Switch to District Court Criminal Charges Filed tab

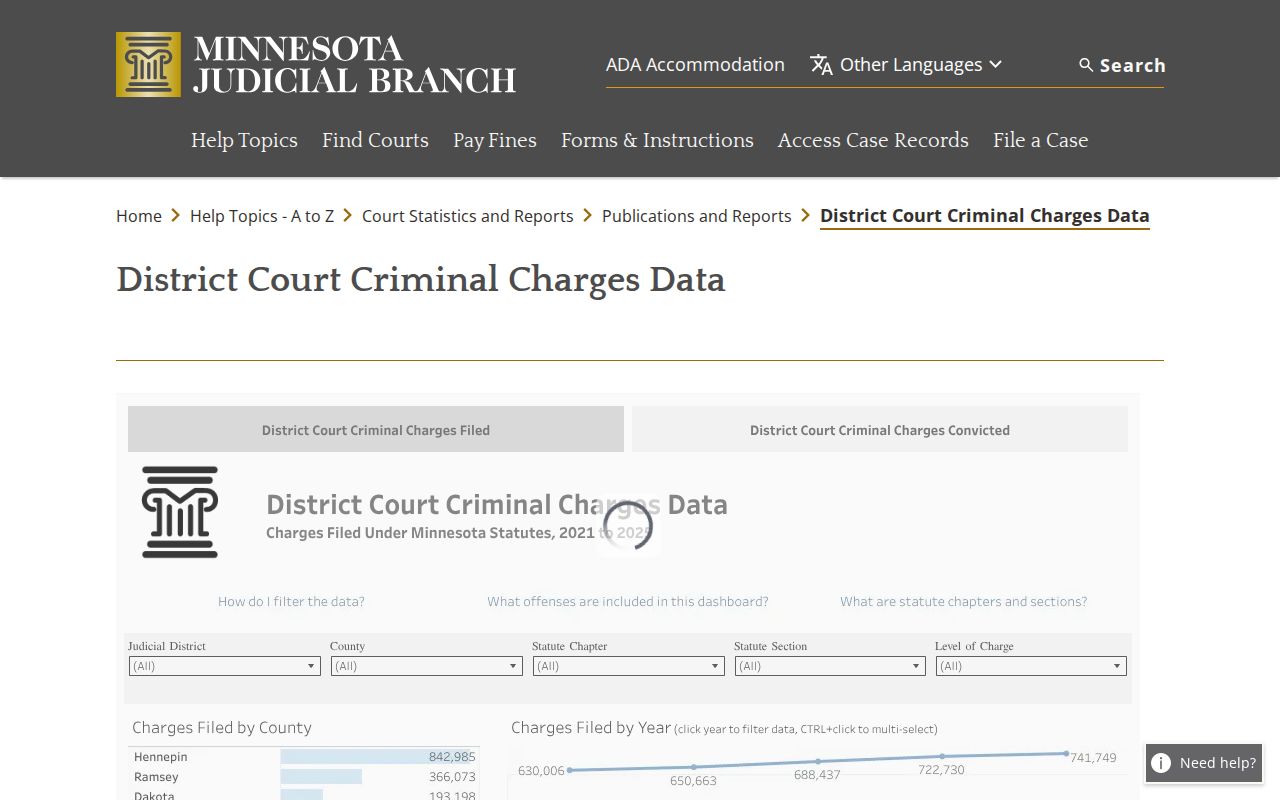(x=376, y=429)
